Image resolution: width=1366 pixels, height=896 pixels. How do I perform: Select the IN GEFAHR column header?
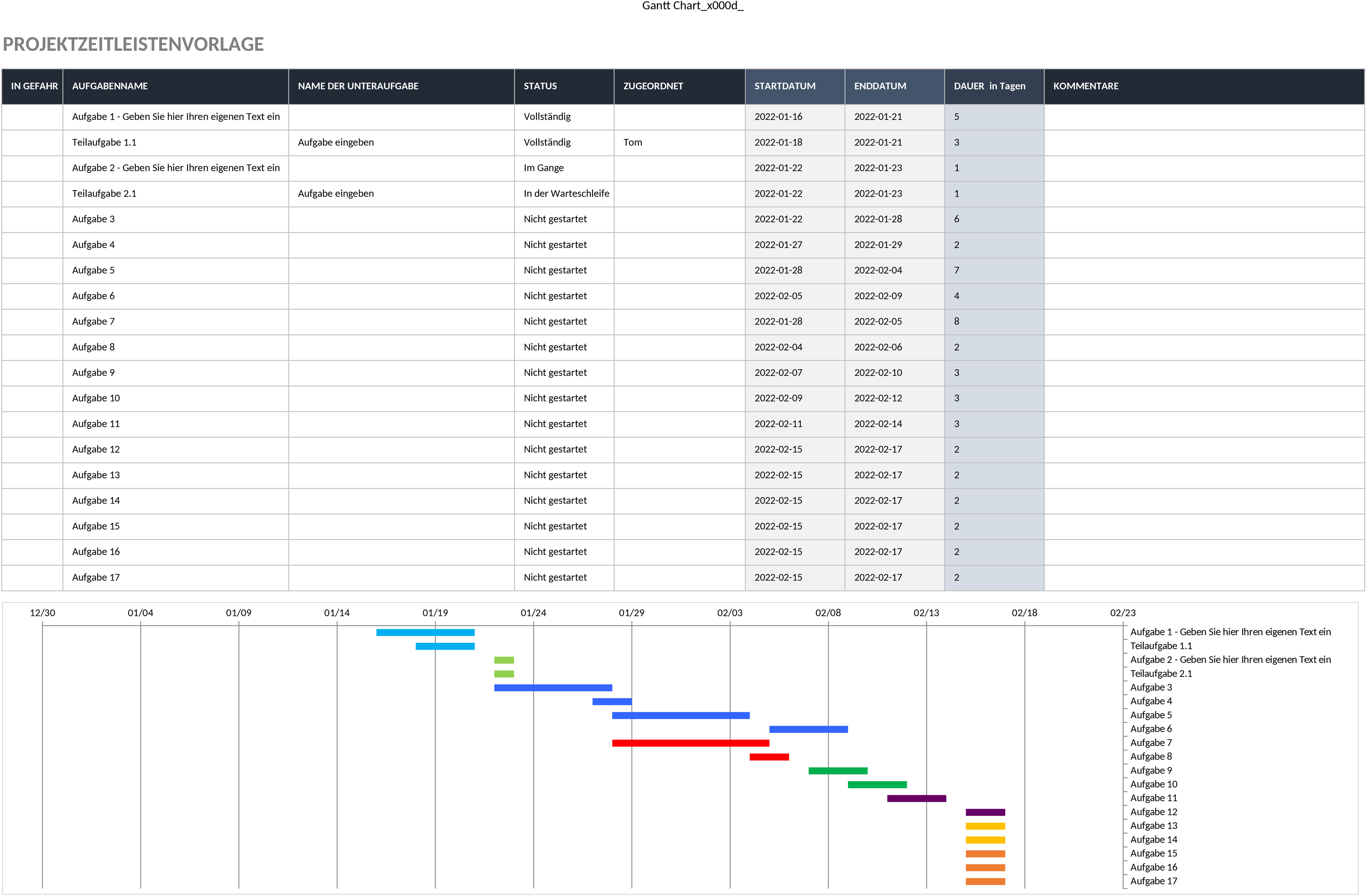coord(33,86)
